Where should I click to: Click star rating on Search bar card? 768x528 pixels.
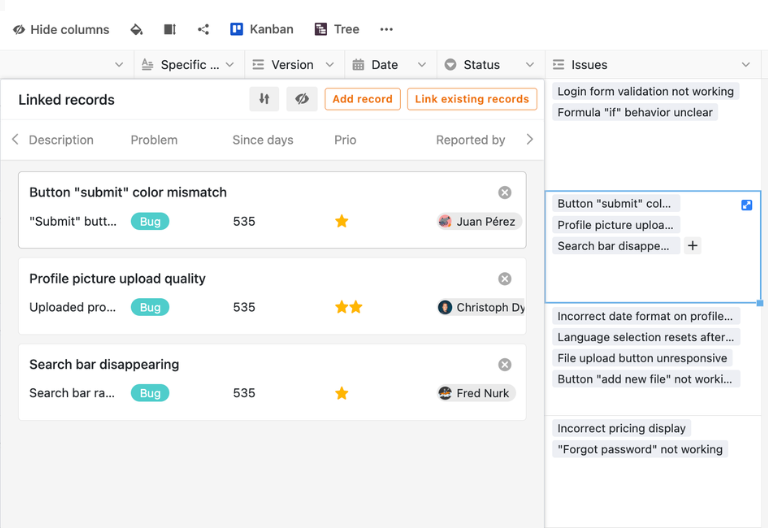pos(342,393)
